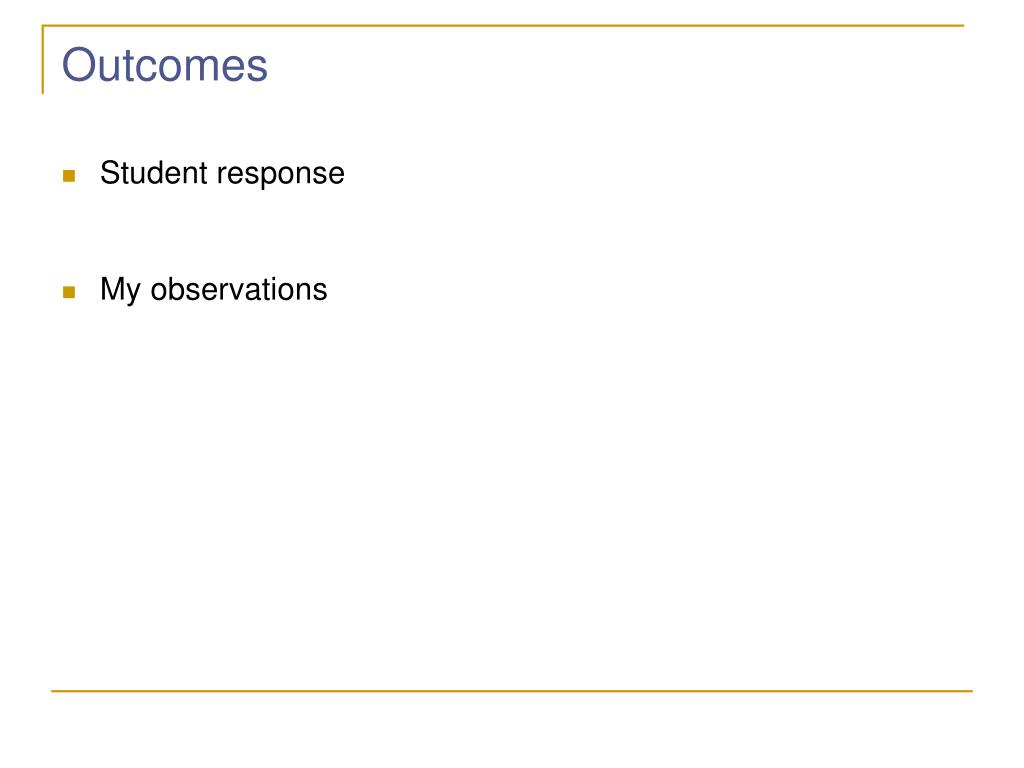The height and width of the screenshot is (768, 1024).
Task: Click the Outcomes slide title
Action: pyautogui.click(x=165, y=66)
